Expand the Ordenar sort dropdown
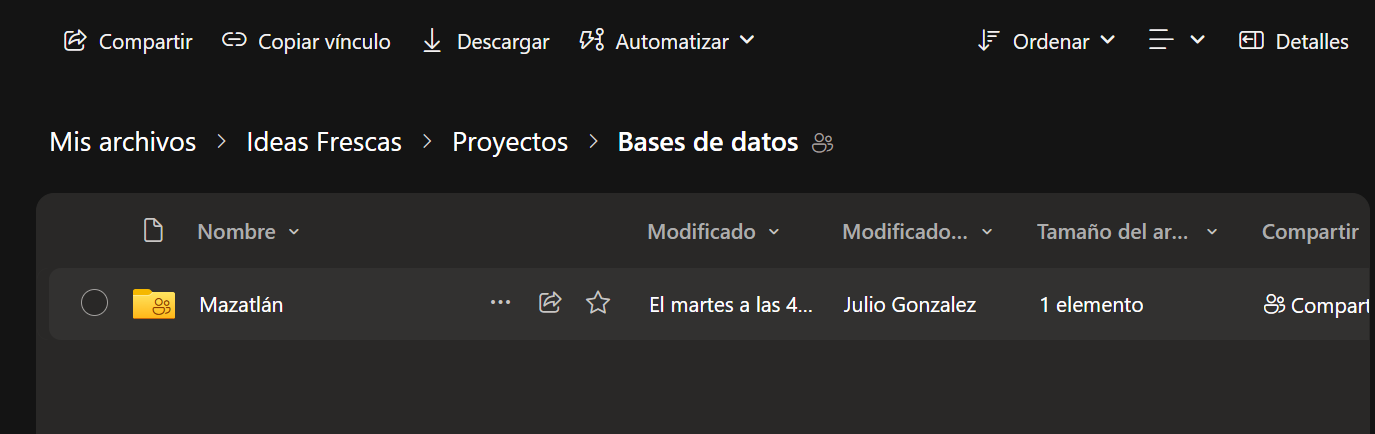 pyautogui.click(x=1045, y=41)
